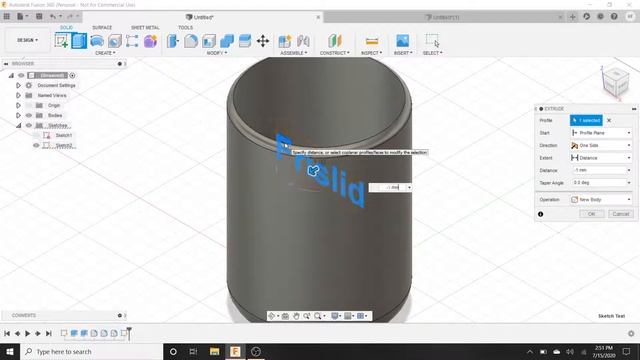Viewport: 640px width, 360px height.
Task: Click the Select tool icon
Action: tap(432, 41)
